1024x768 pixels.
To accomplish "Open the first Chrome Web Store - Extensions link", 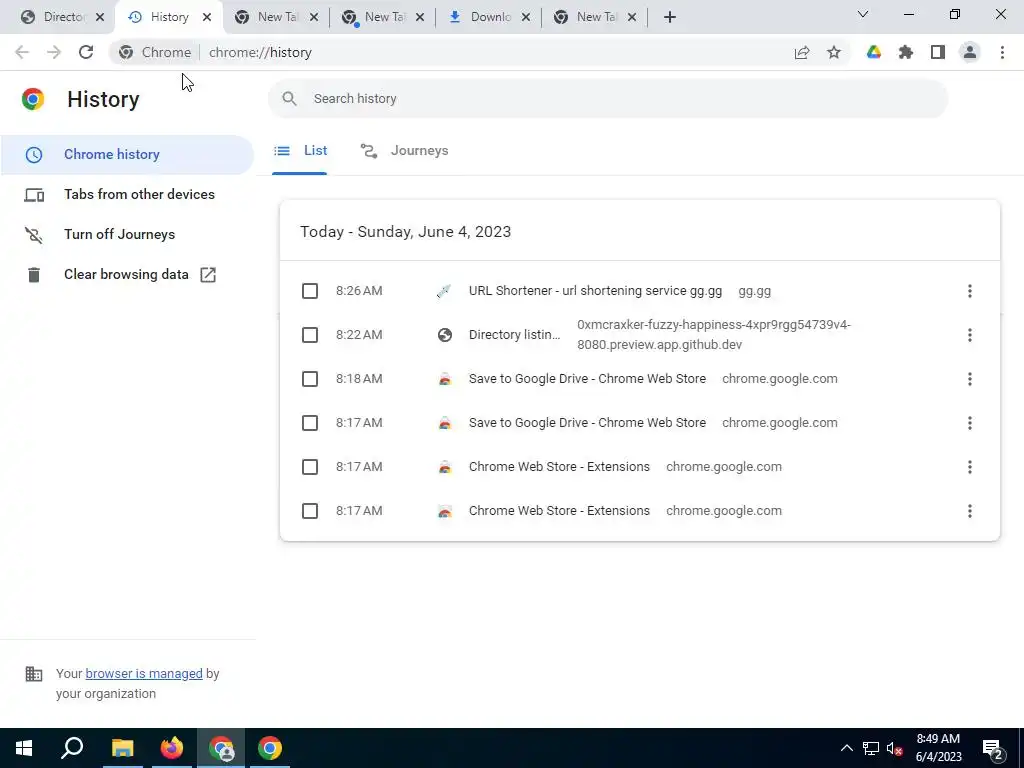I will tap(559, 467).
